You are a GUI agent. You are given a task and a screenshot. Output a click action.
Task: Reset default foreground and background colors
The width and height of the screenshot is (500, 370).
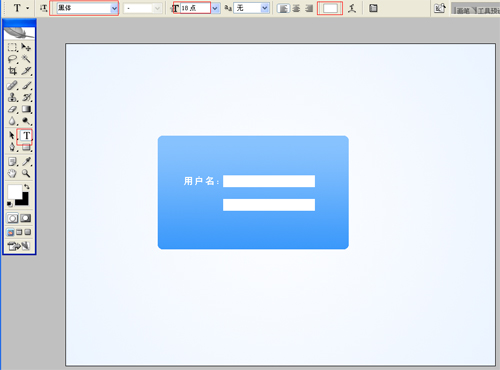pos(10,204)
